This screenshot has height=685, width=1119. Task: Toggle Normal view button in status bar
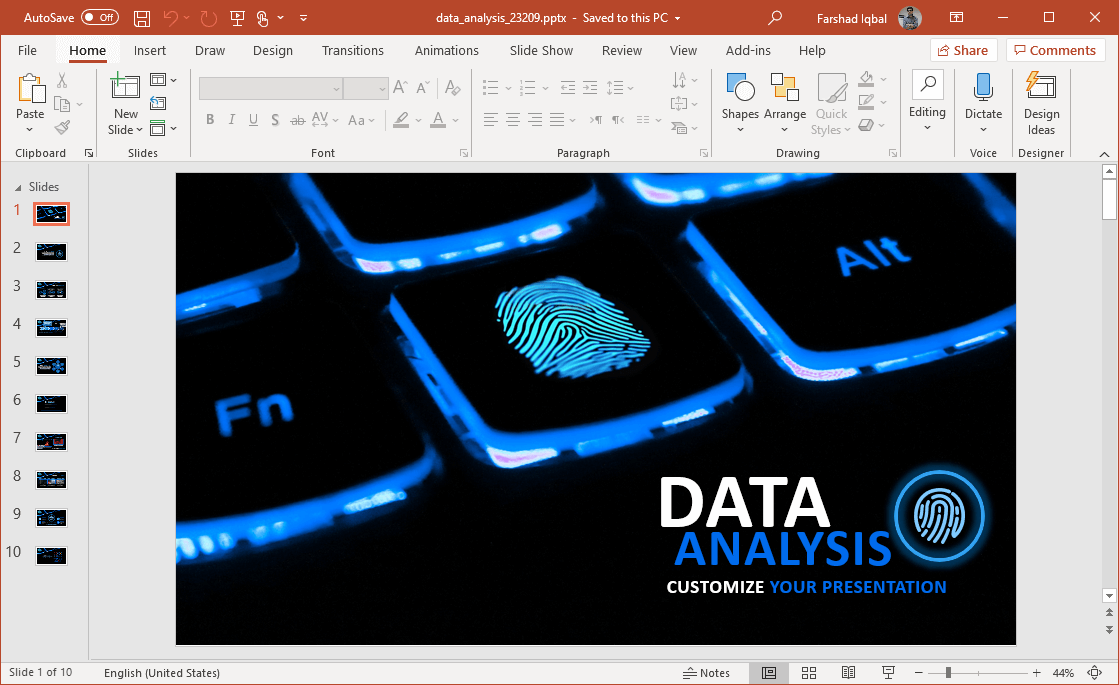769,673
